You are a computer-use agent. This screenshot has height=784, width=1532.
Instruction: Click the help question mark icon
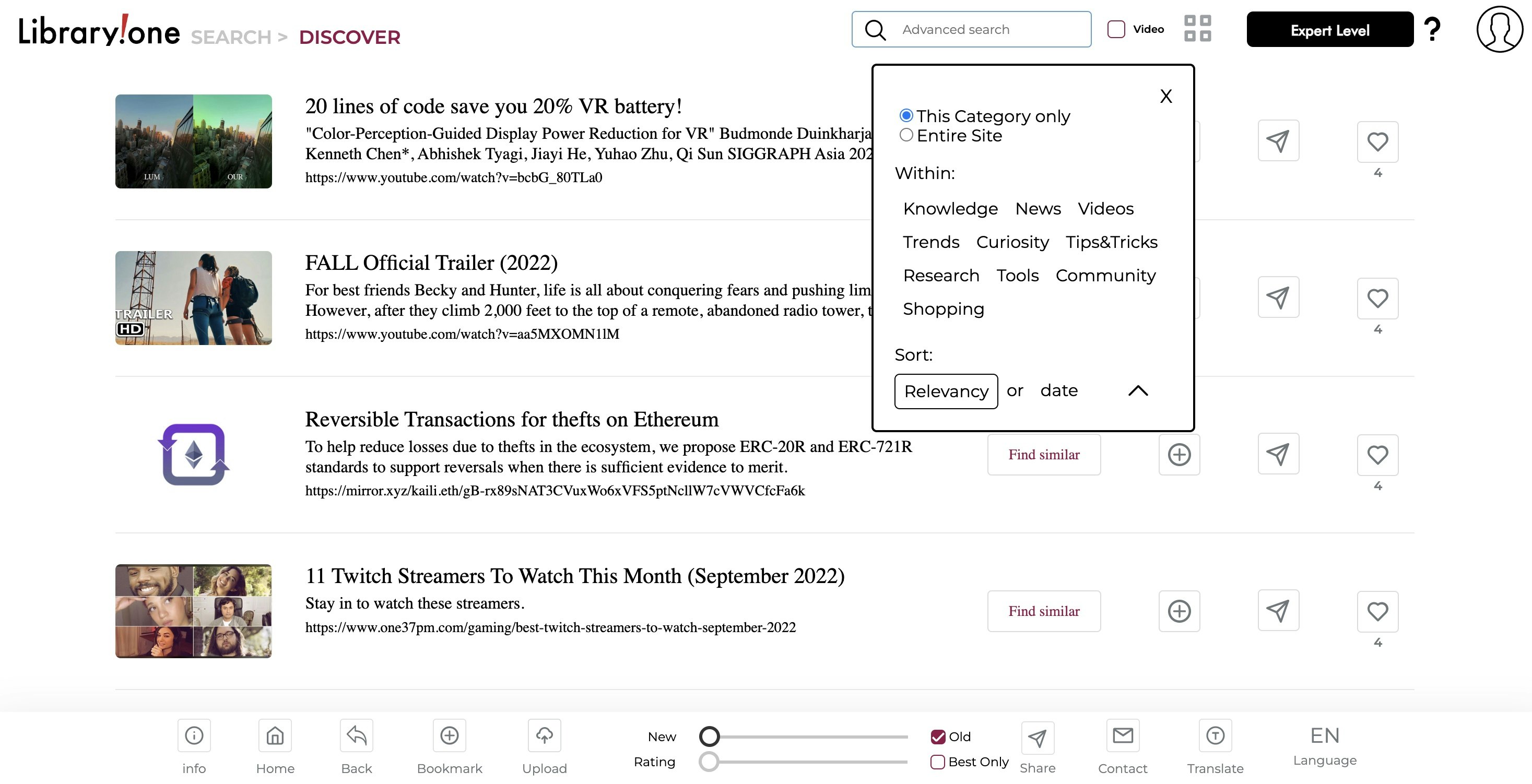tap(1432, 29)
